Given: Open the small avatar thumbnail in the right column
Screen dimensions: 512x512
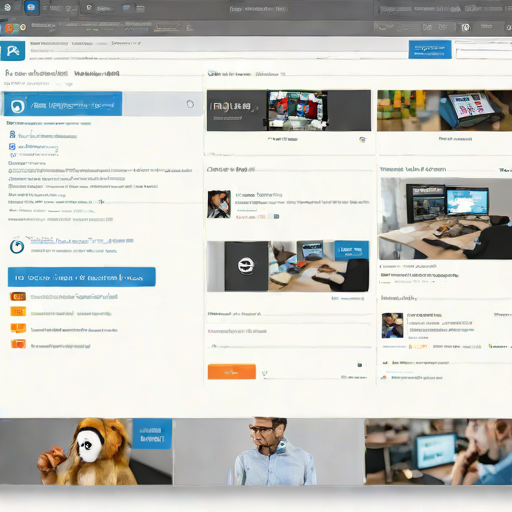Looking at the screenshot, I should pos(392,325).
